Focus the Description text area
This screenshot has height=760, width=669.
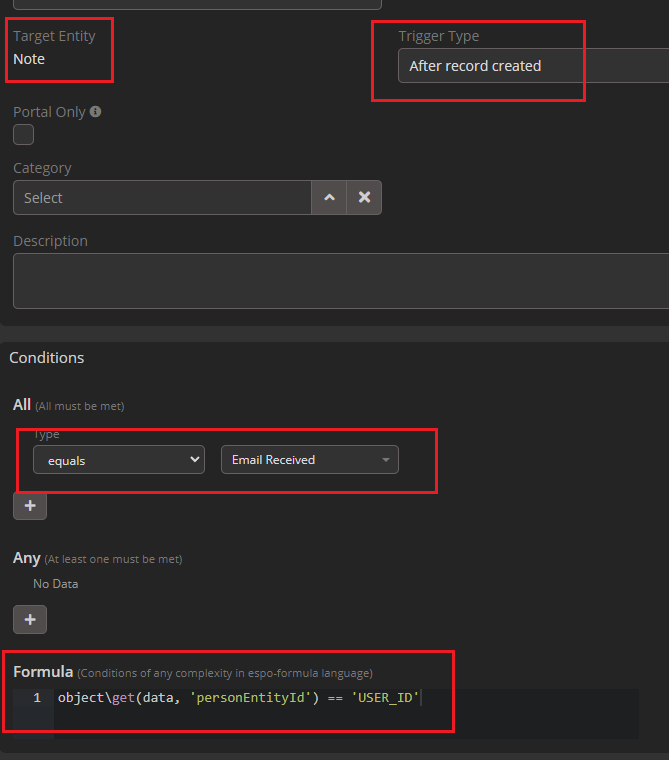(x=340, y=281)
